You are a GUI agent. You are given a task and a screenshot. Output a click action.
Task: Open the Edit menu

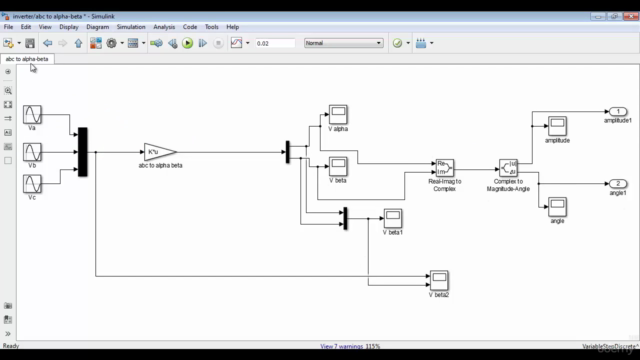coord(26,27)
